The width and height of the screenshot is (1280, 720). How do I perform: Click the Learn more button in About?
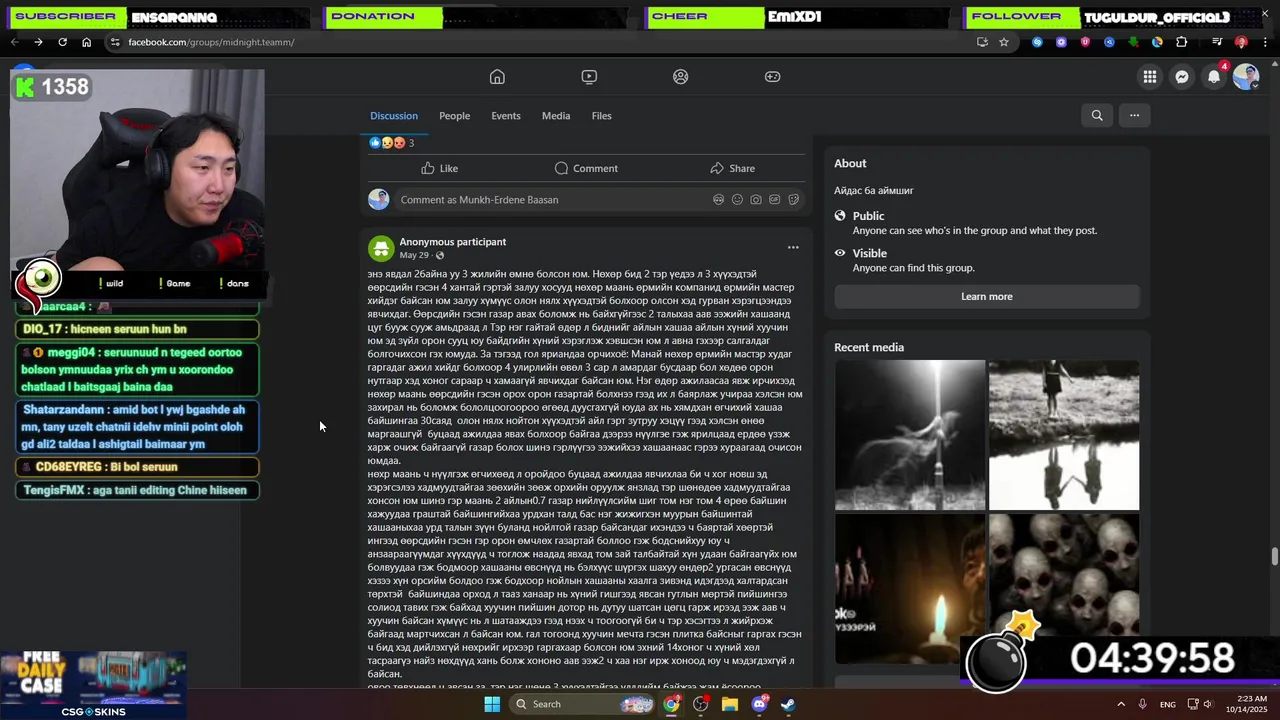[x=987, y=296]
